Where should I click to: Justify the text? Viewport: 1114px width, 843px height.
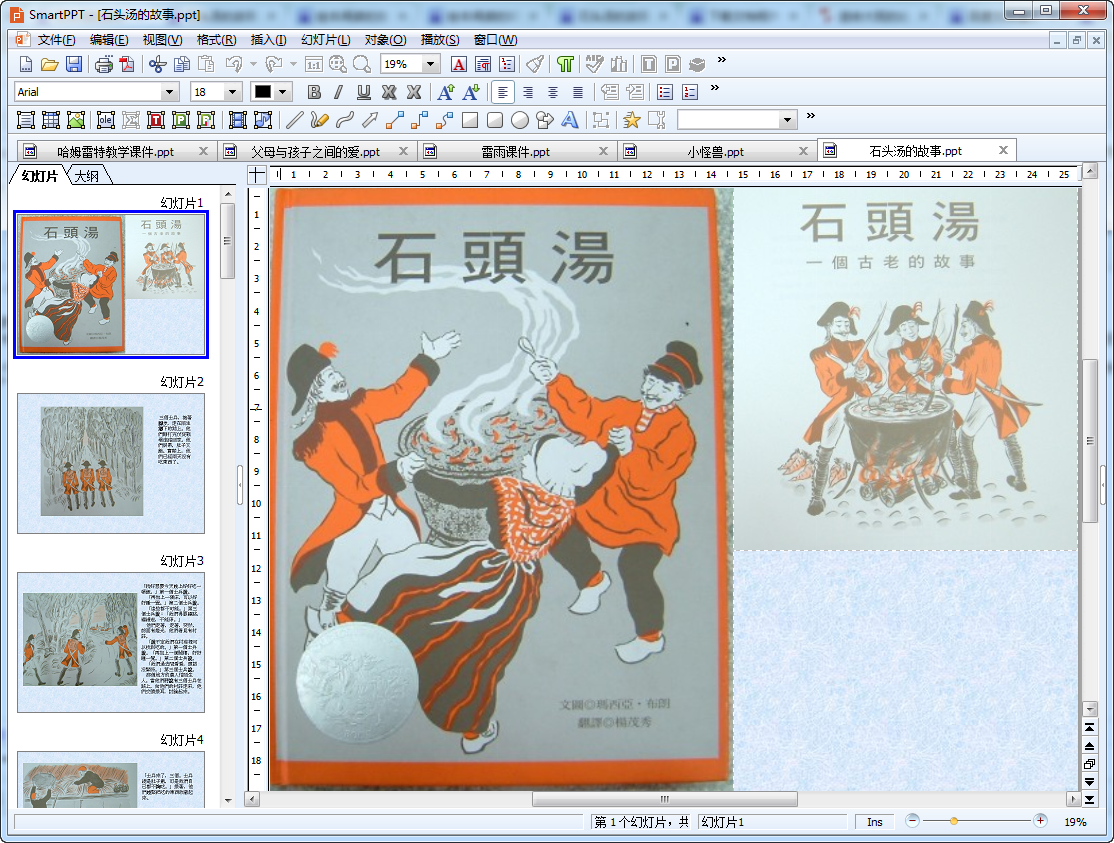tap(578, 92)
